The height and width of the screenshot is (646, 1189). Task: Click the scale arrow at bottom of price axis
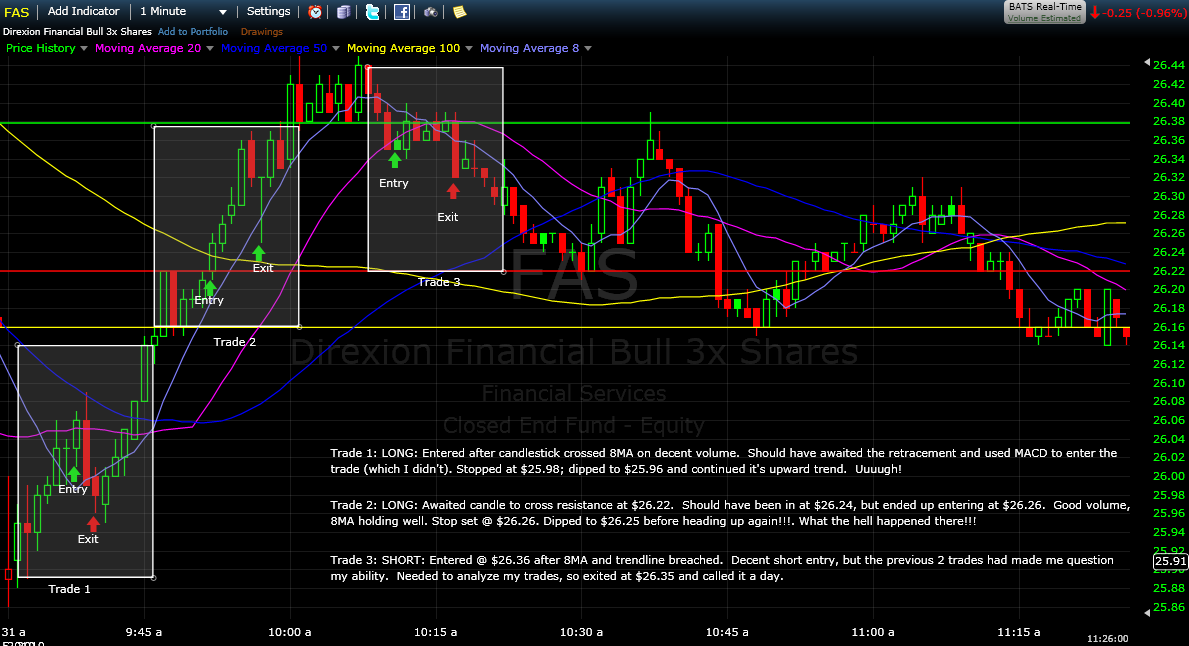tap(1147, 612)
